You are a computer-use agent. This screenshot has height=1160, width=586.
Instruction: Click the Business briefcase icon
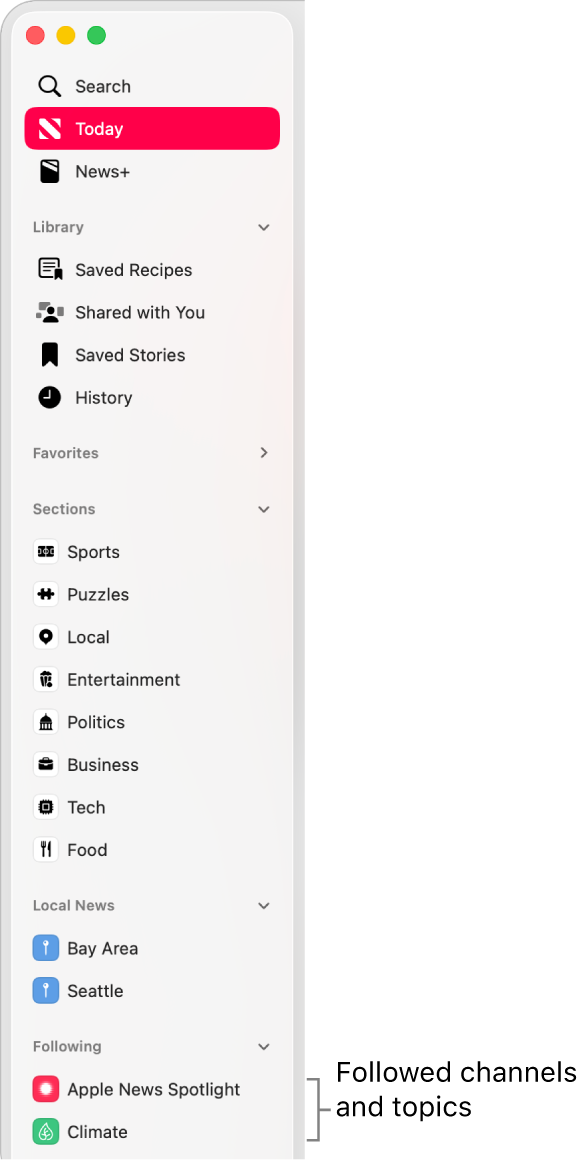[46, 764]
